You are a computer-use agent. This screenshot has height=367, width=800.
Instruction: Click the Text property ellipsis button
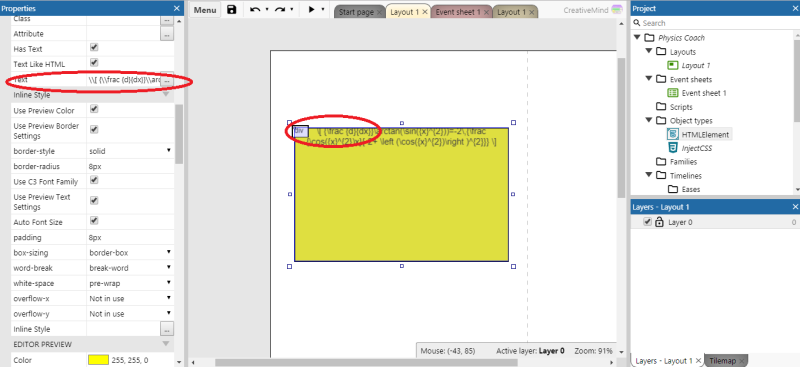pyautogui.click(x=167, y=81)
